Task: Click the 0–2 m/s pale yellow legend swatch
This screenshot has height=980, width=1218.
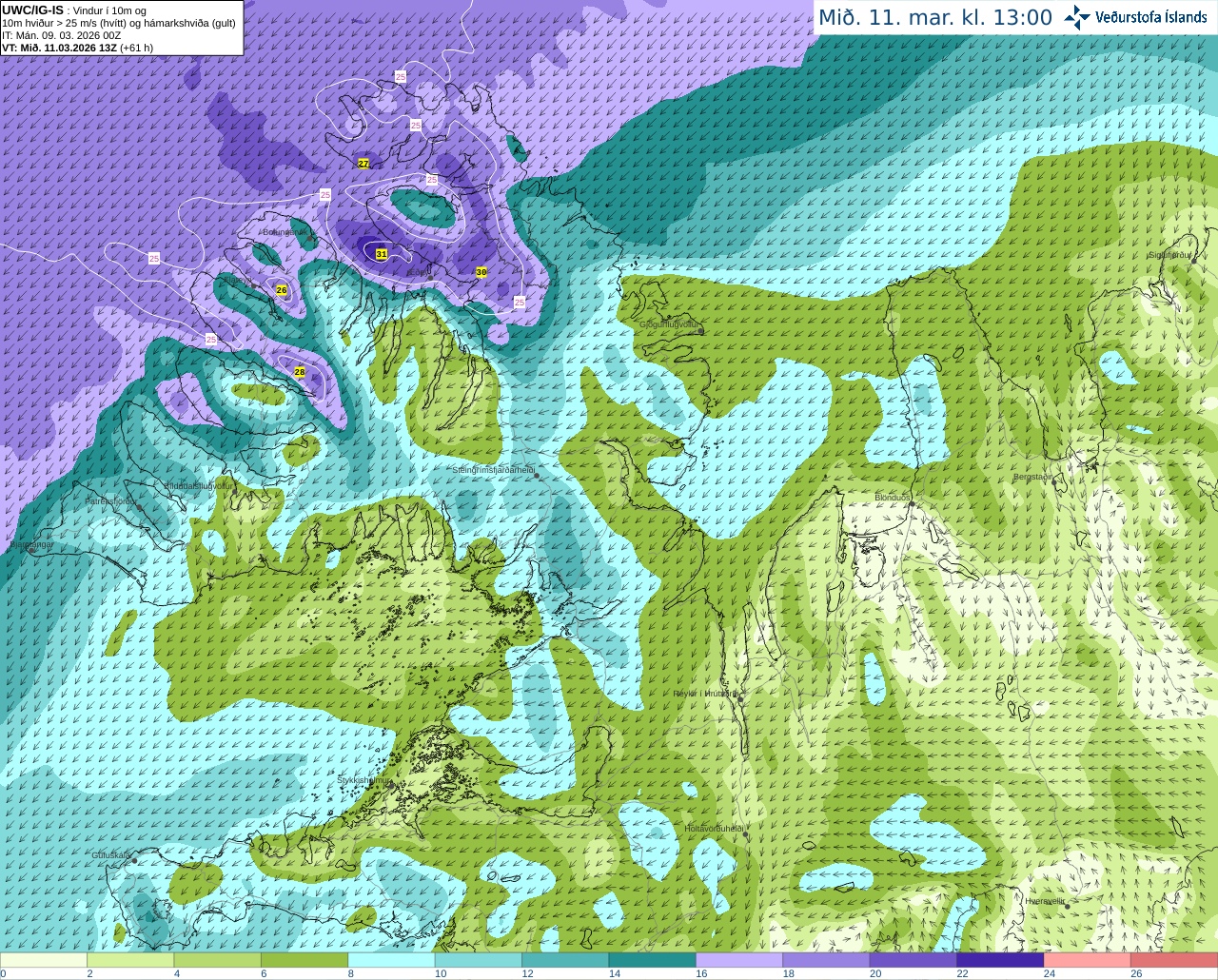Action: 44,960
